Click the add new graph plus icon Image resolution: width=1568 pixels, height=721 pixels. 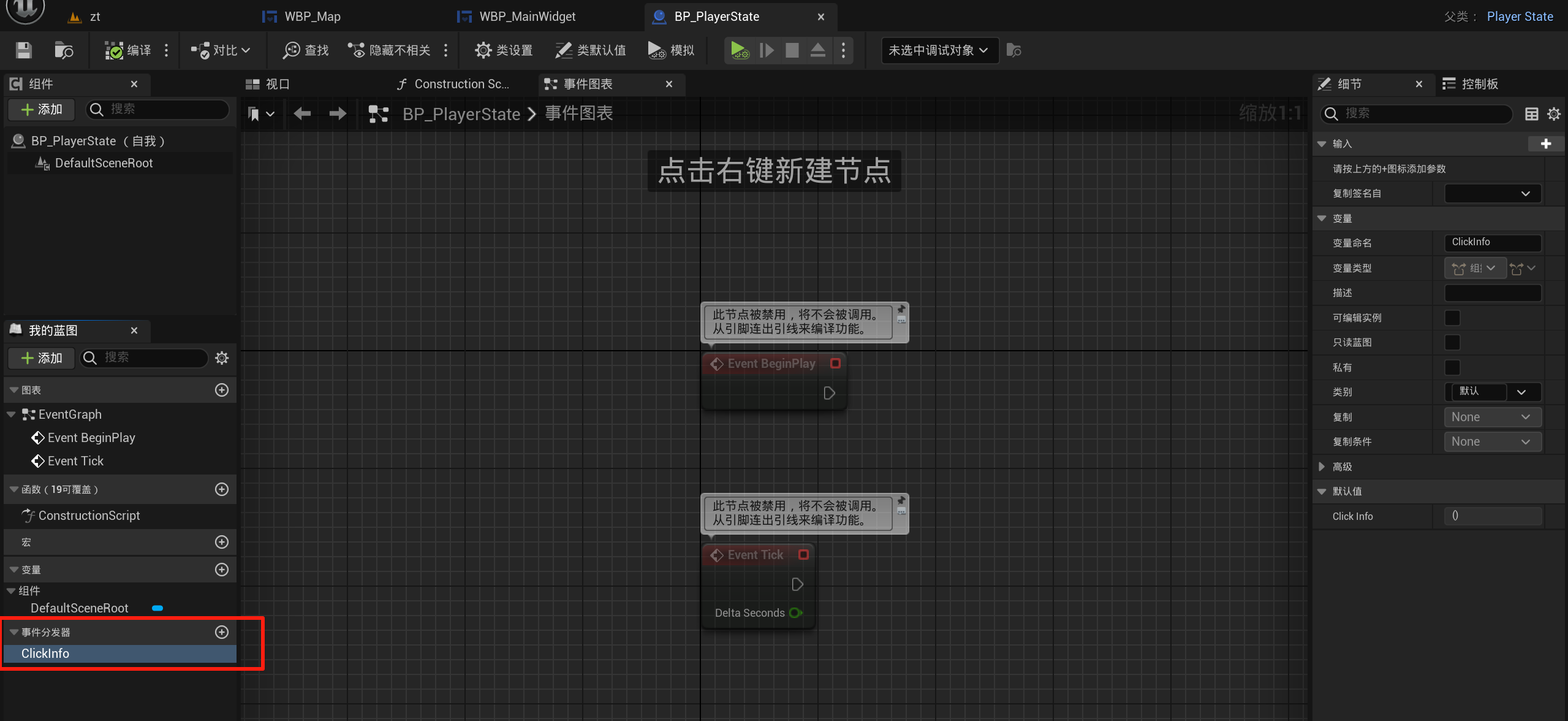tap(222, 390)
